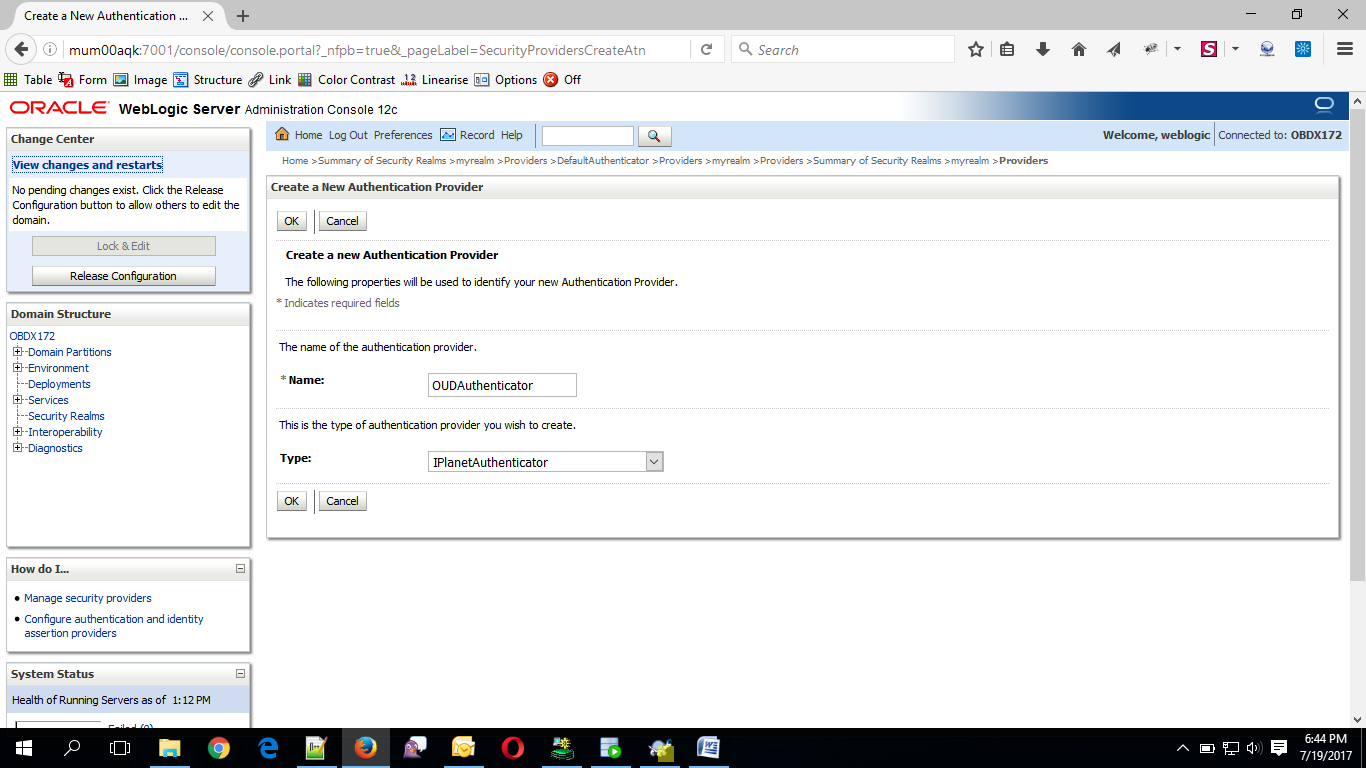Viewport: 1366px width, 768px height.
Task: Reload the page with the refresh icon
Action: 706,49
